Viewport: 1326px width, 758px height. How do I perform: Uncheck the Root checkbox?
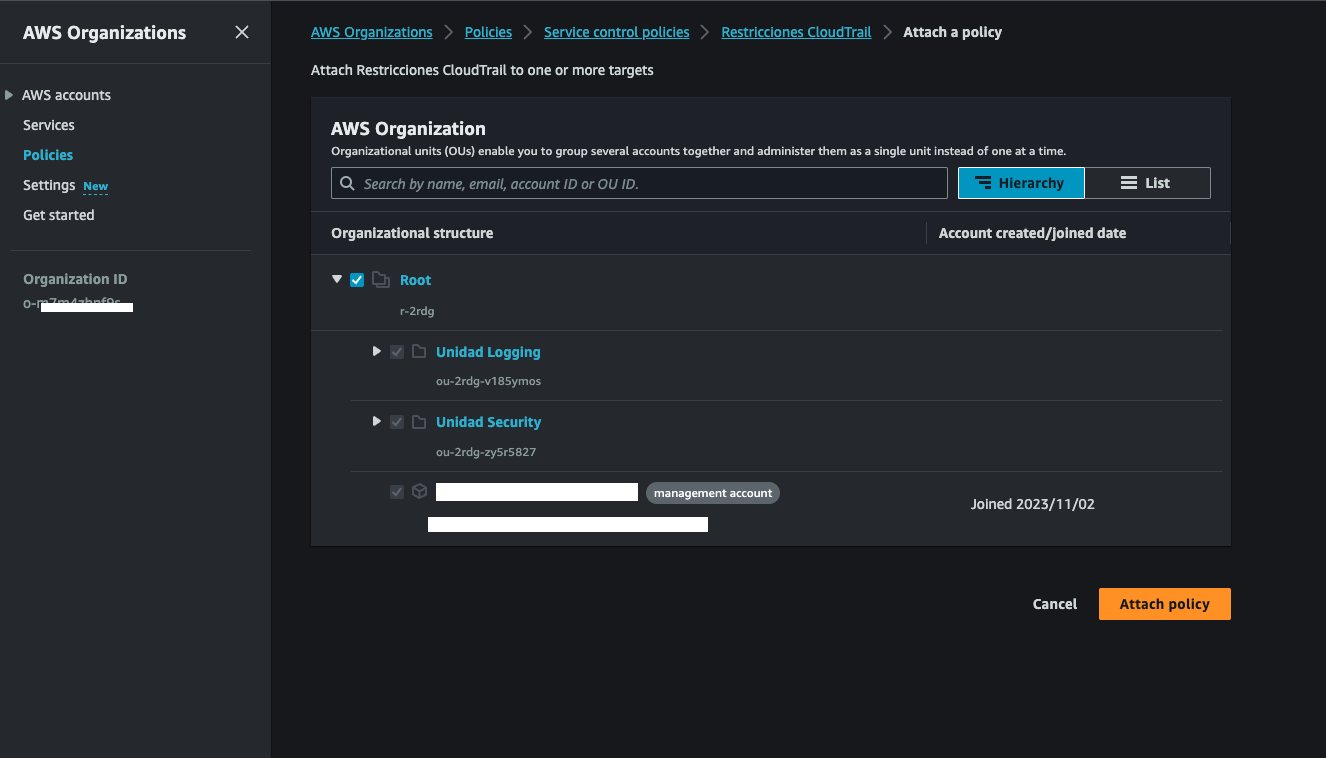357,280
